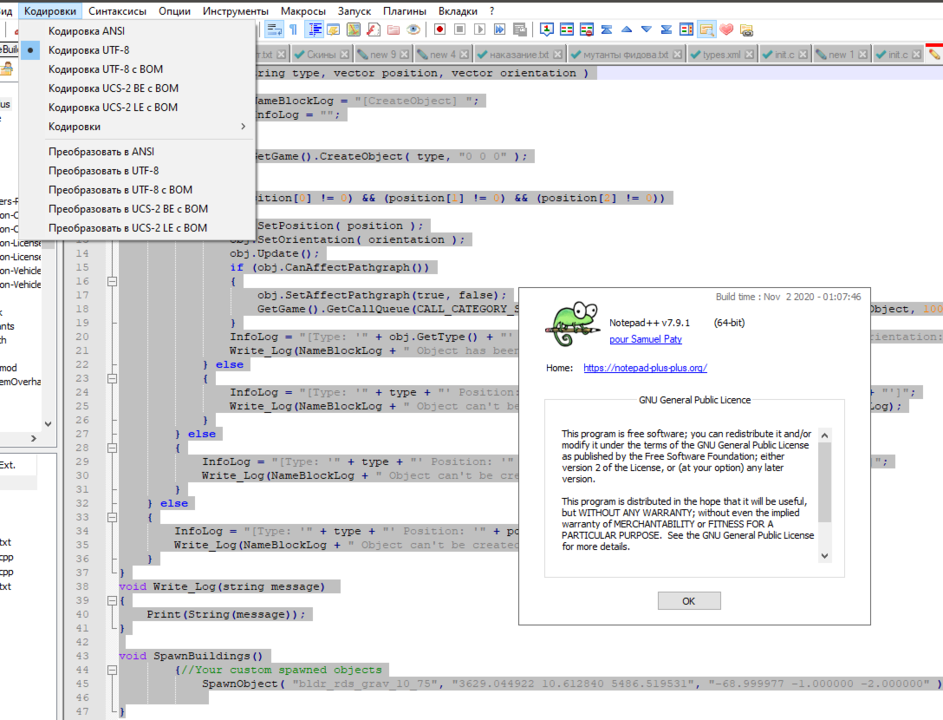Open the ? help menu
The image size is (943, 720).
coord(492,11)
